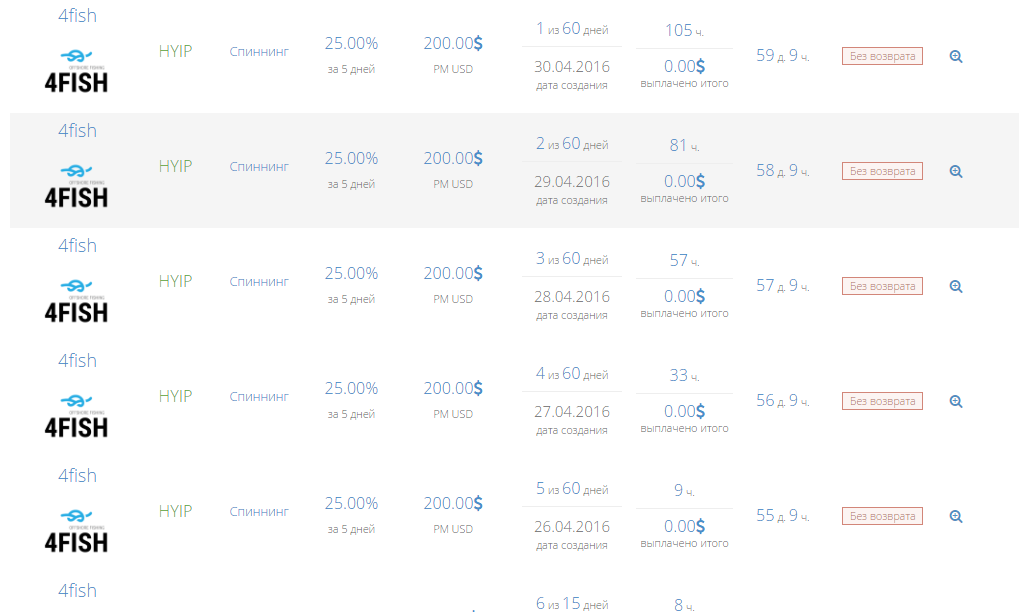Open 4fish title link of the 27.04.2016 deposit

pyautogui.click(x=77, y=361)
